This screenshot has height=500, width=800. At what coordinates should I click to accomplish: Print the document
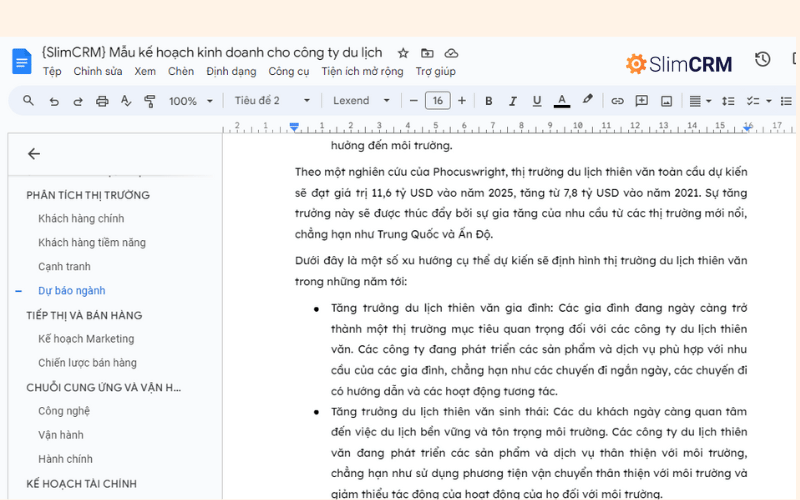[x=102, y=101]
